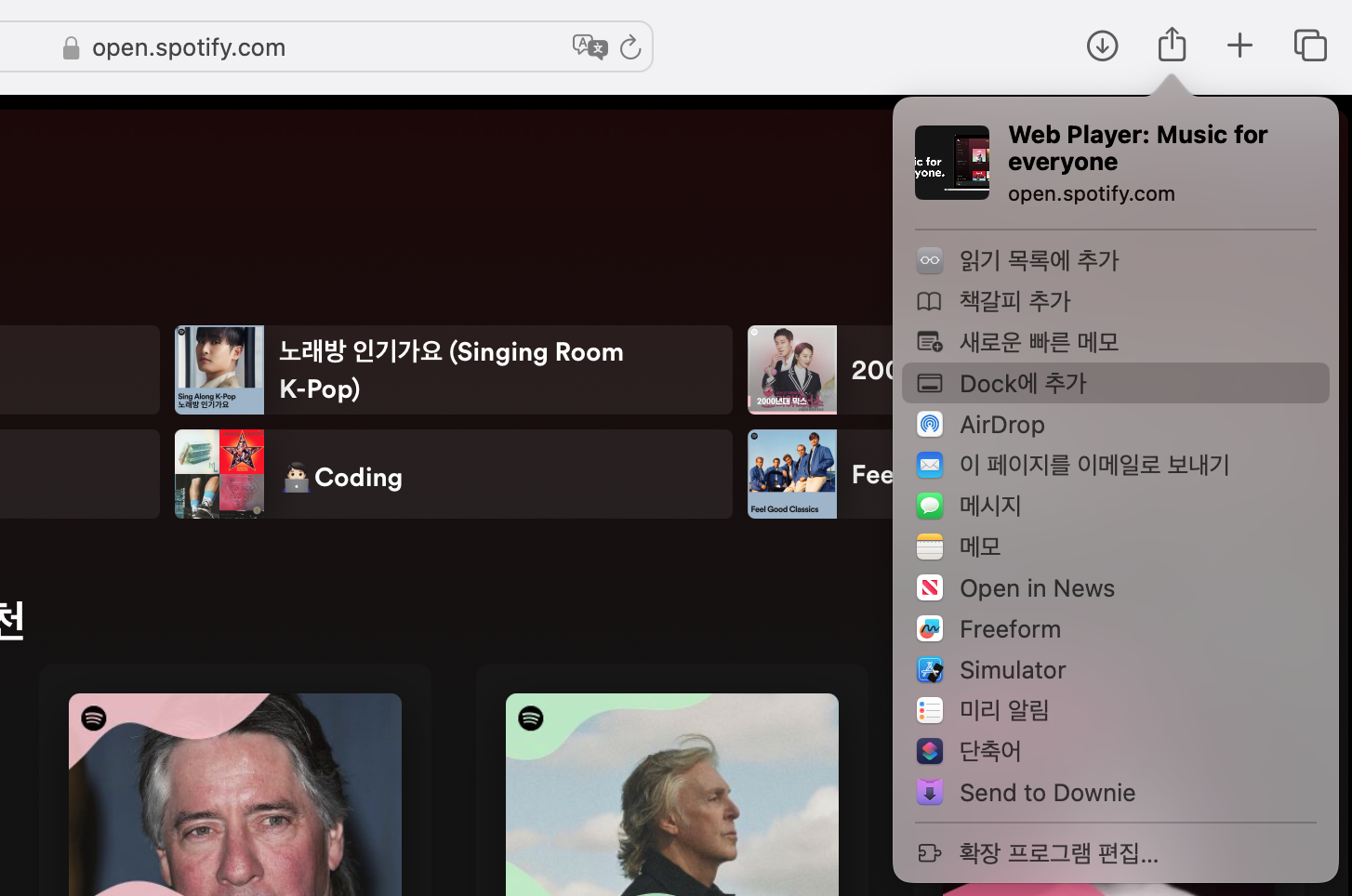Click Web Player page preview thumbnail

click(x=952, y=163)
